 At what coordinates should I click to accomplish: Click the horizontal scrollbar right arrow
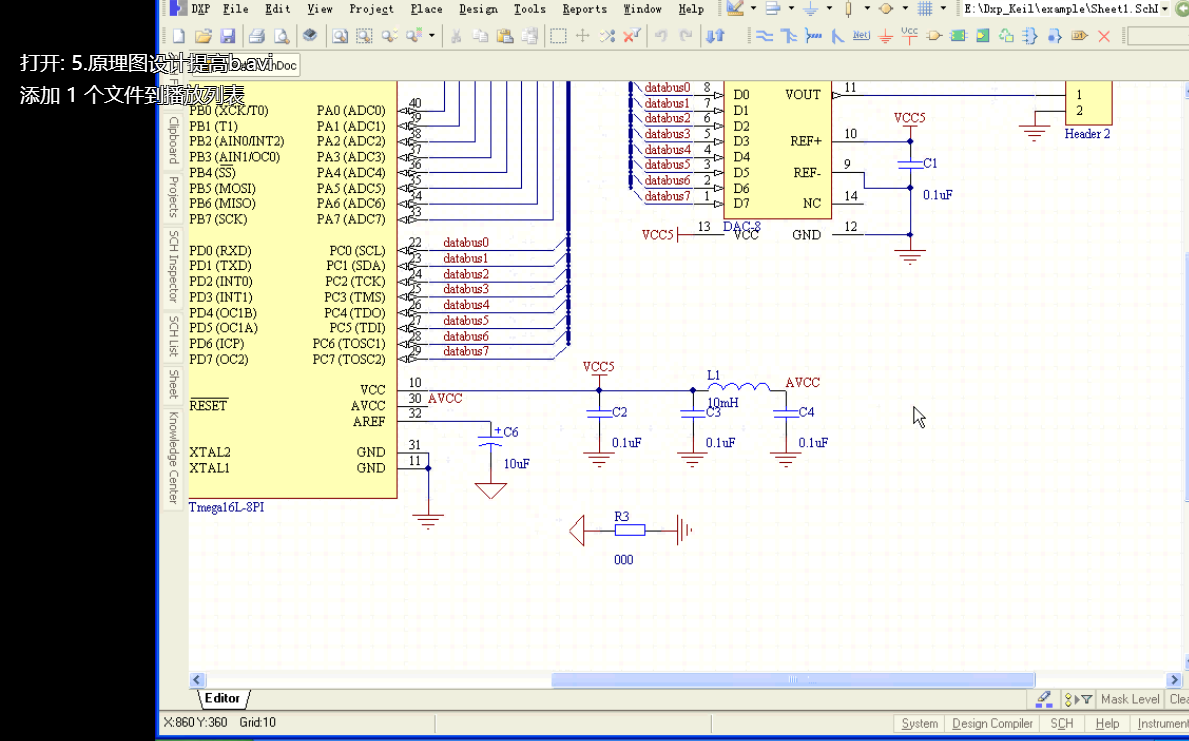1175,680
